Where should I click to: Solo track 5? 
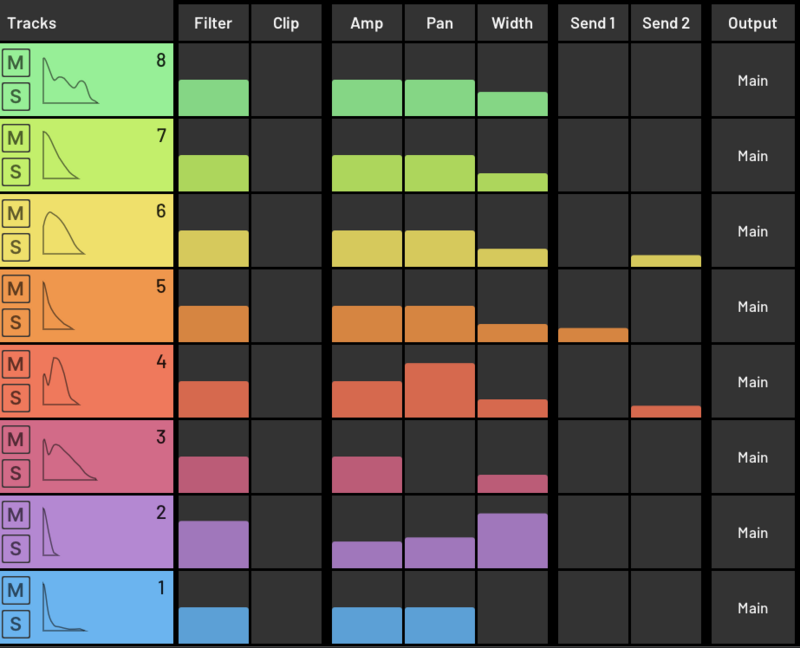[16, 323]
